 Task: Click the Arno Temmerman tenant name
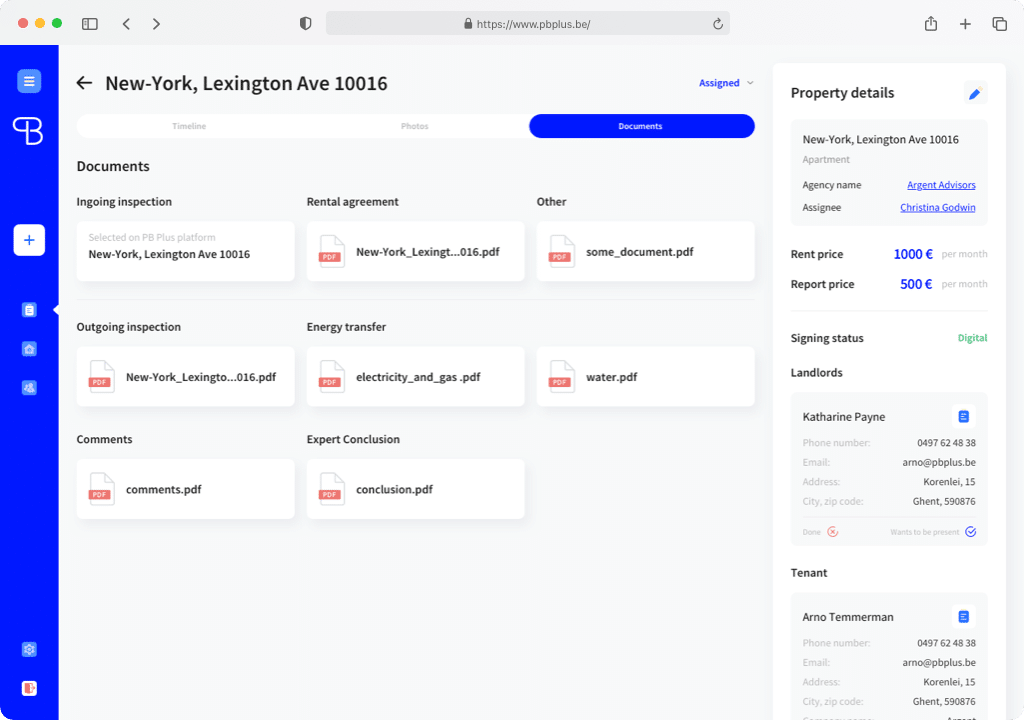848,617
